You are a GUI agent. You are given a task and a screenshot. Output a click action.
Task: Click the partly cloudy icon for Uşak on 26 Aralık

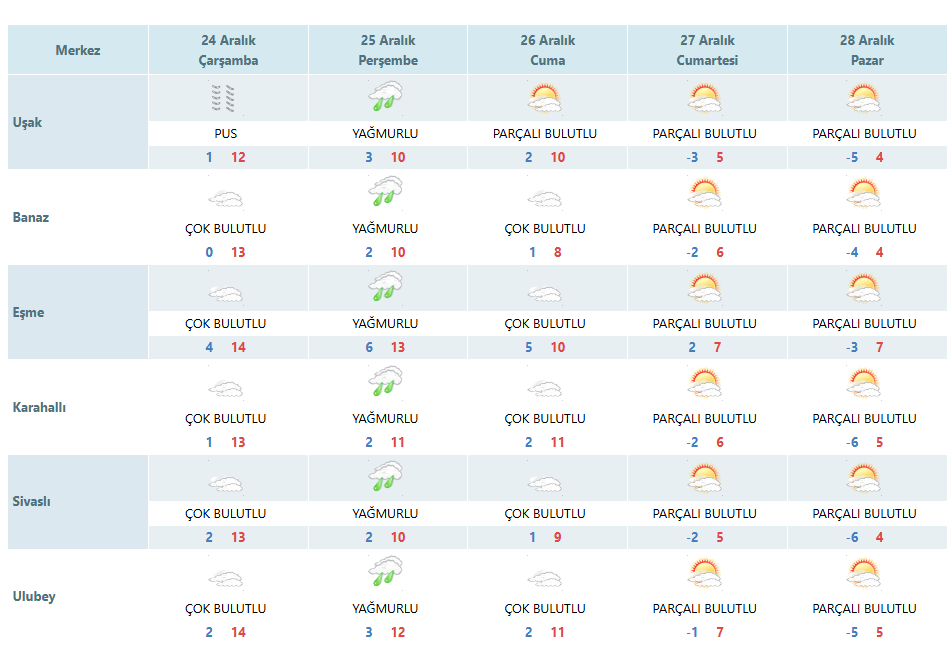coord(545,98)
